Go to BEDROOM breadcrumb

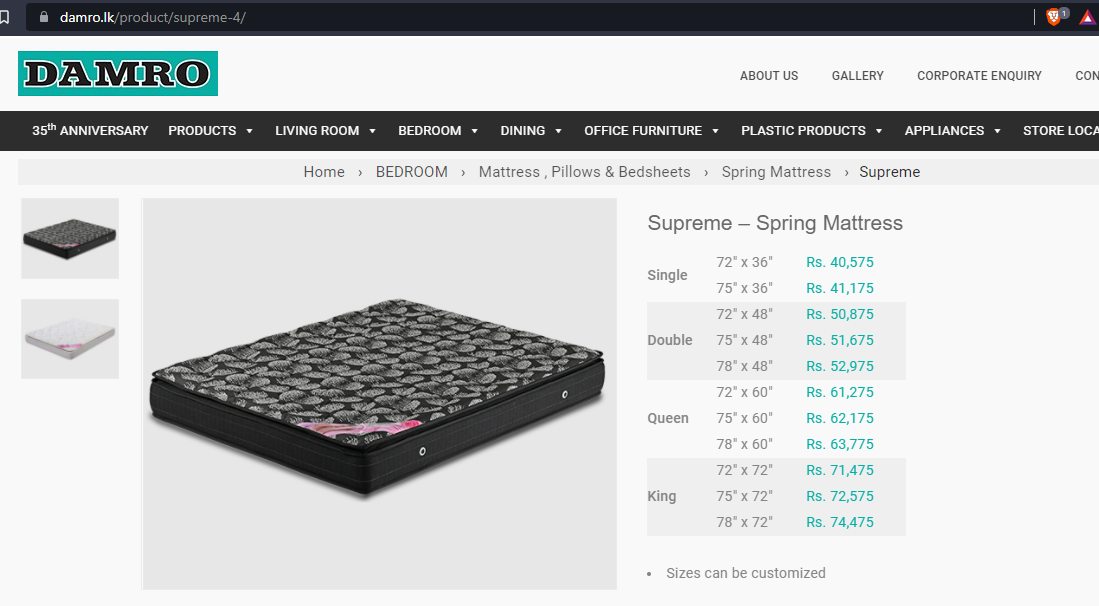point(411,172)
